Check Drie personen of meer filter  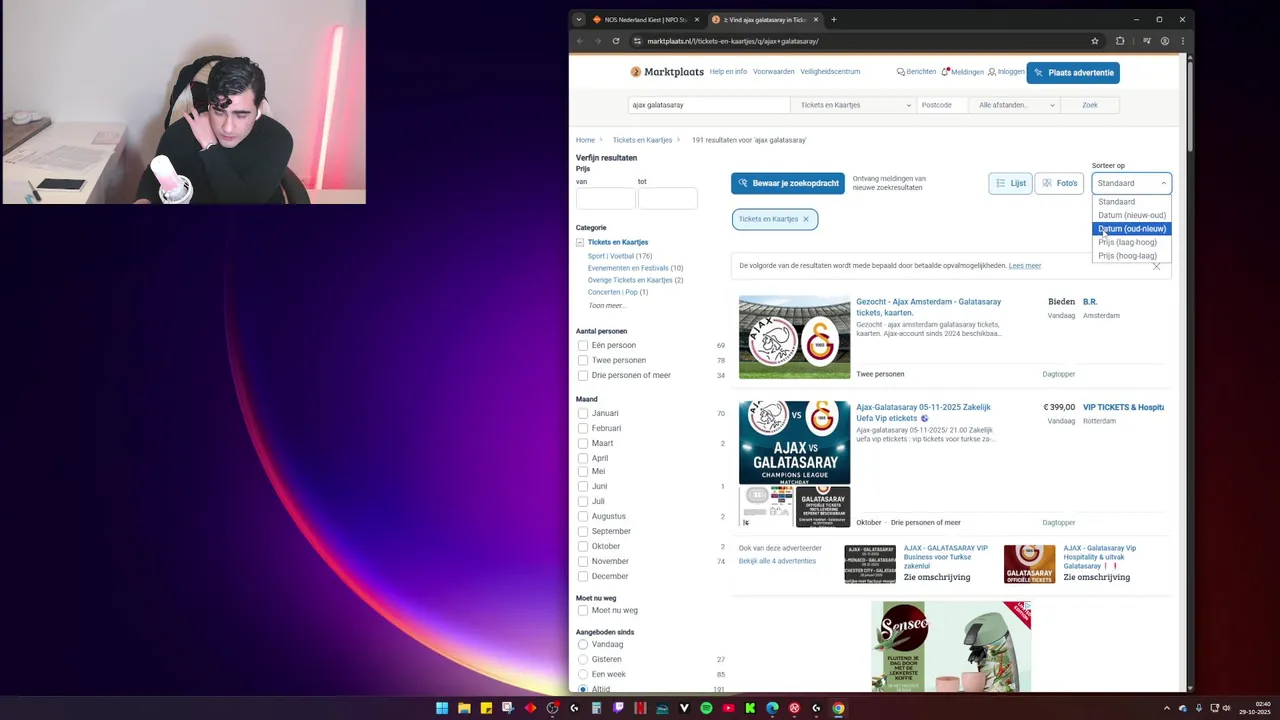[583, 375]
